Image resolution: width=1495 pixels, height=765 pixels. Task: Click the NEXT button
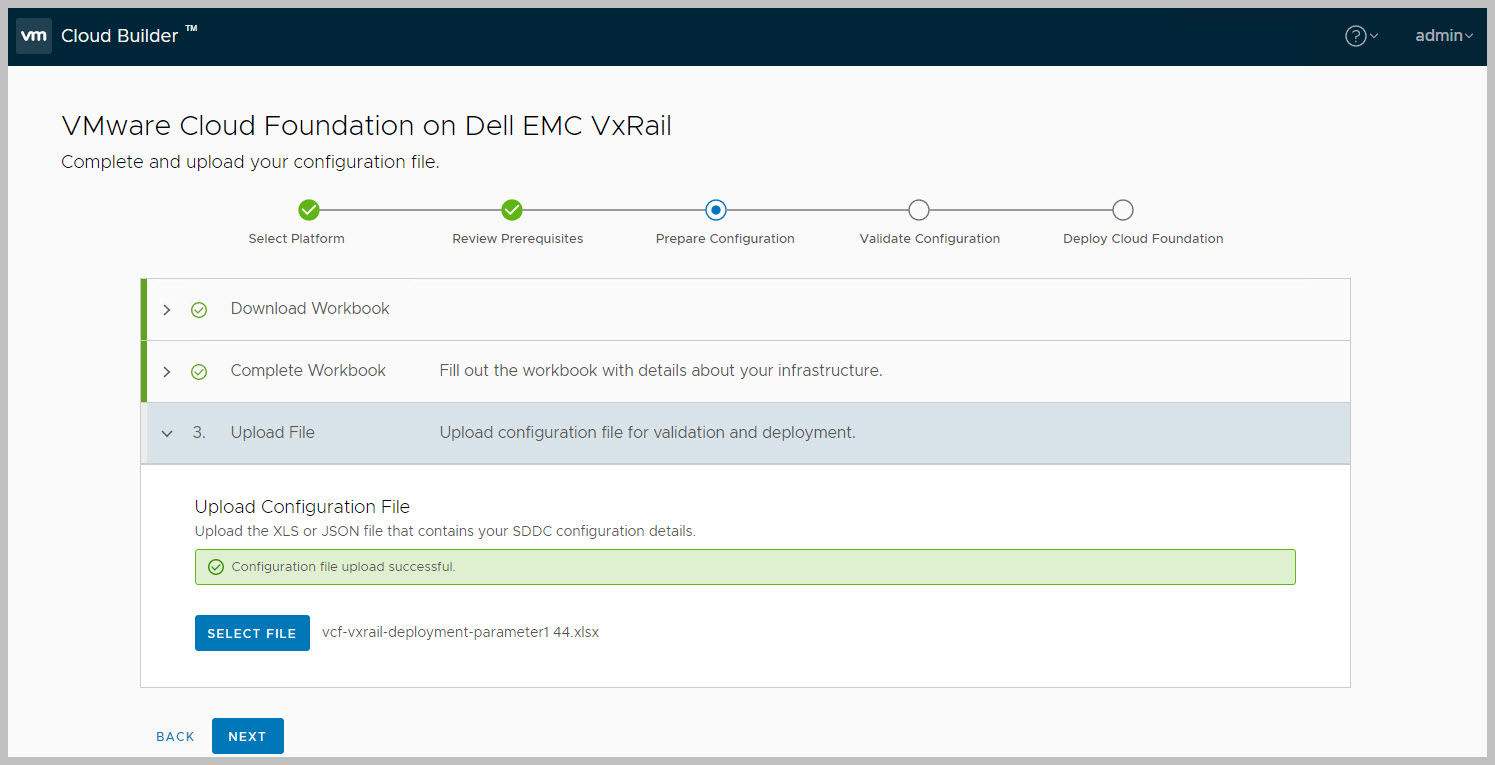(x=247, y=736)
